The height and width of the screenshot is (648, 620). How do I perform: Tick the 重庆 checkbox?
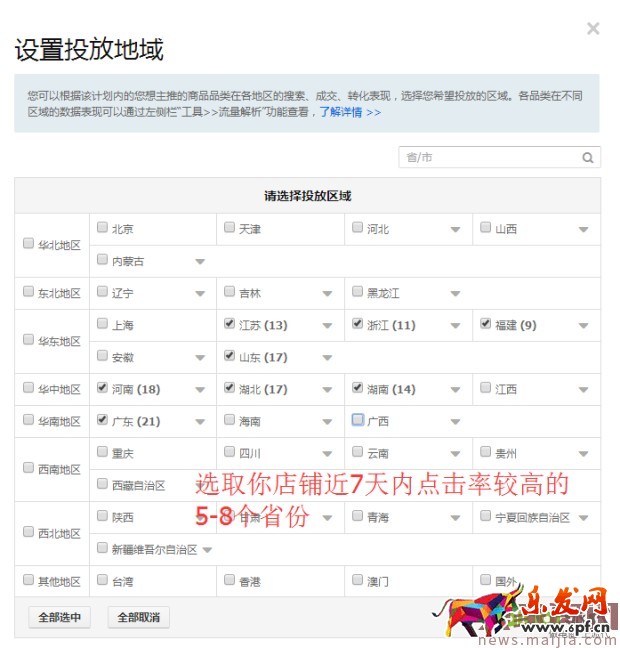coord(102,451)
